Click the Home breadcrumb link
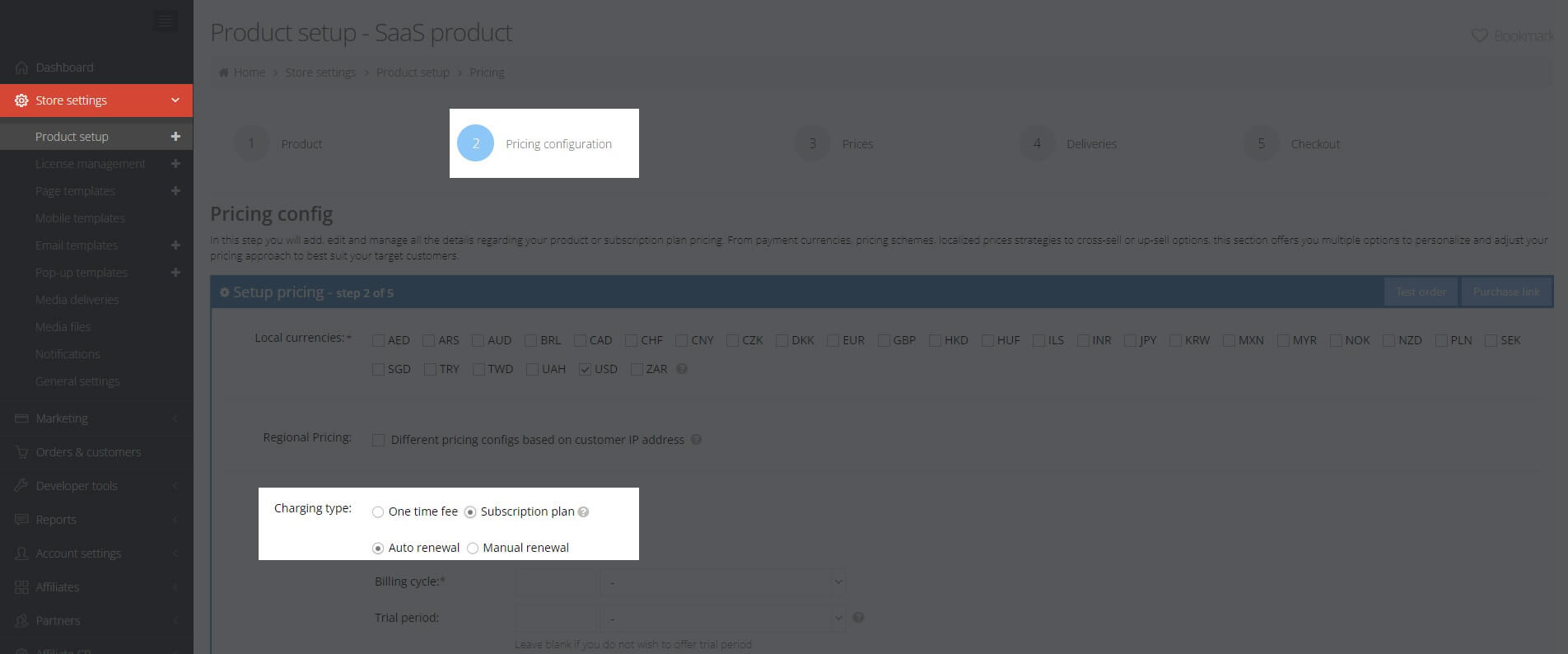 tap(249, 72)
